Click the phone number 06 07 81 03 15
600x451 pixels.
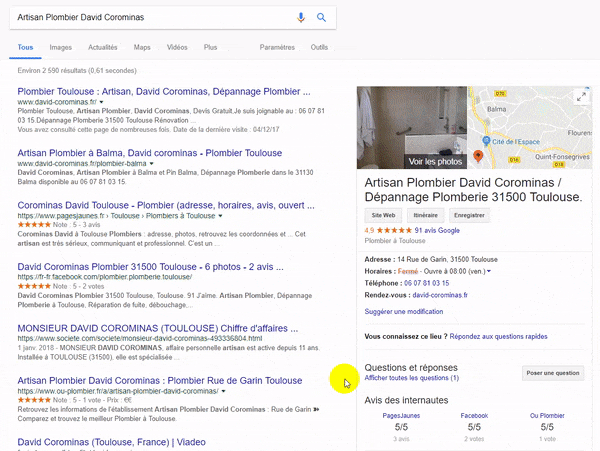point(427,283)
